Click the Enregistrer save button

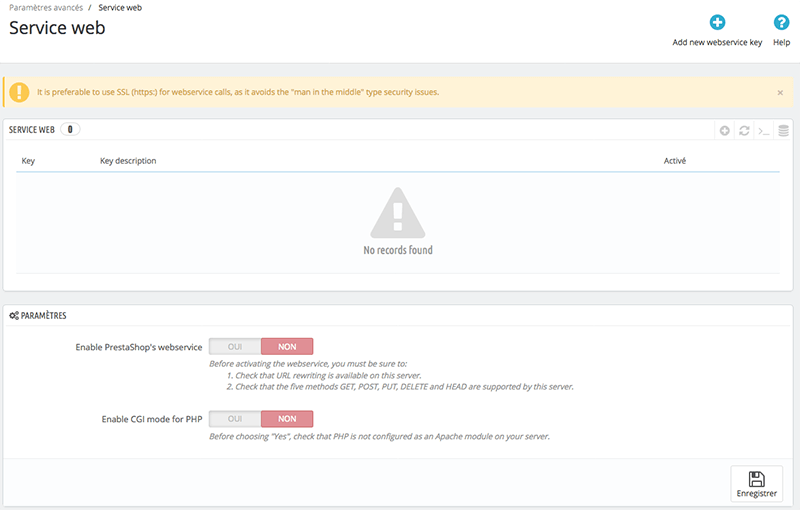coord(756,484)
